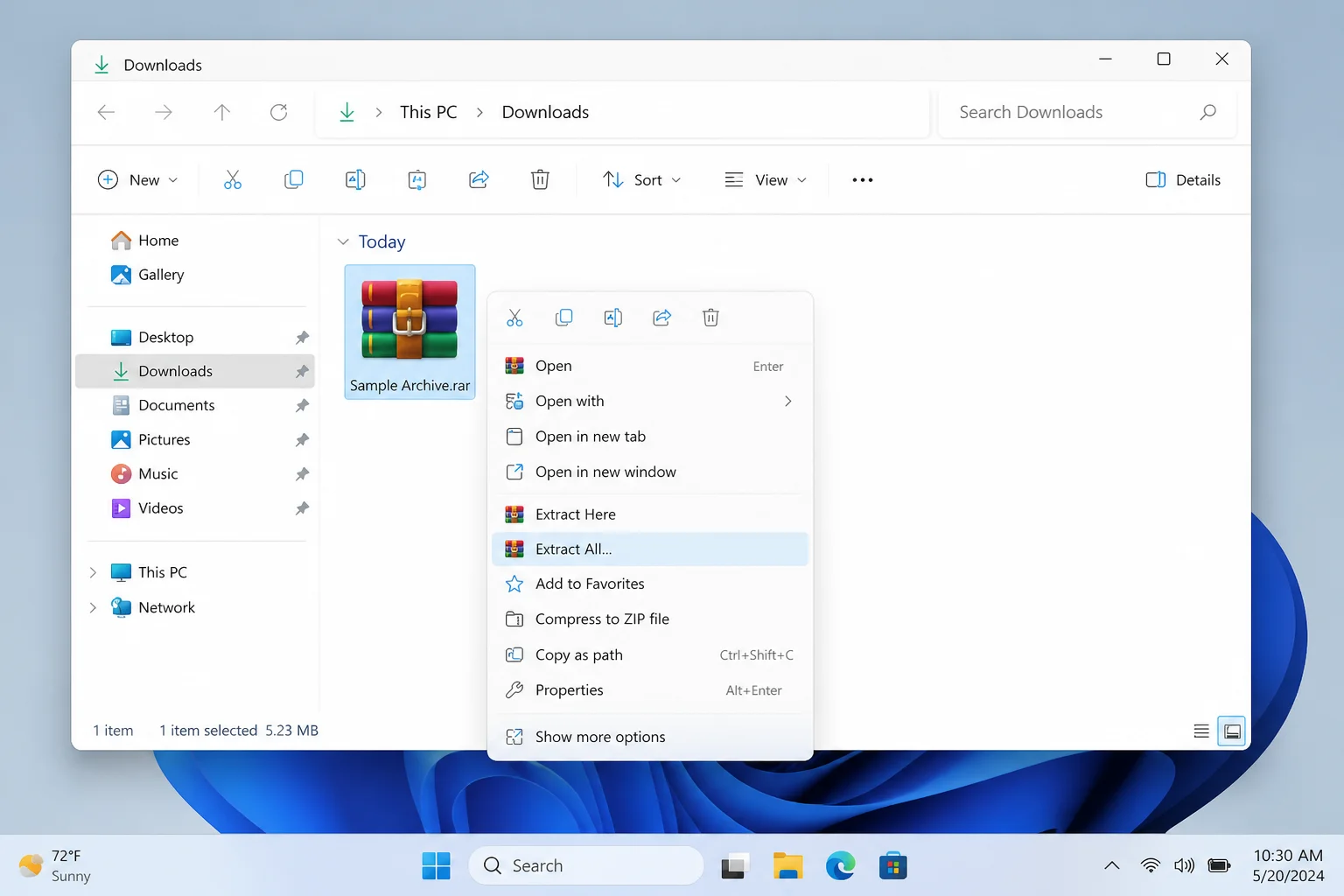Viewport: 1344px width, 896px height.
Task: Open the See more three-dots menu
Action: coord(863,179)
